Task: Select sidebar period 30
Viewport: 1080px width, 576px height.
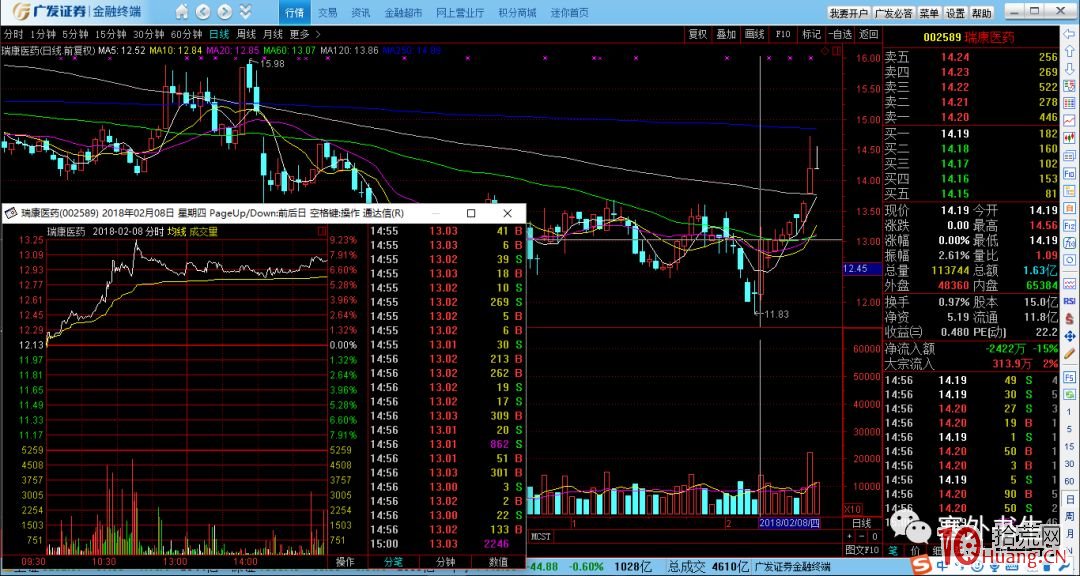Action: 1070,463
